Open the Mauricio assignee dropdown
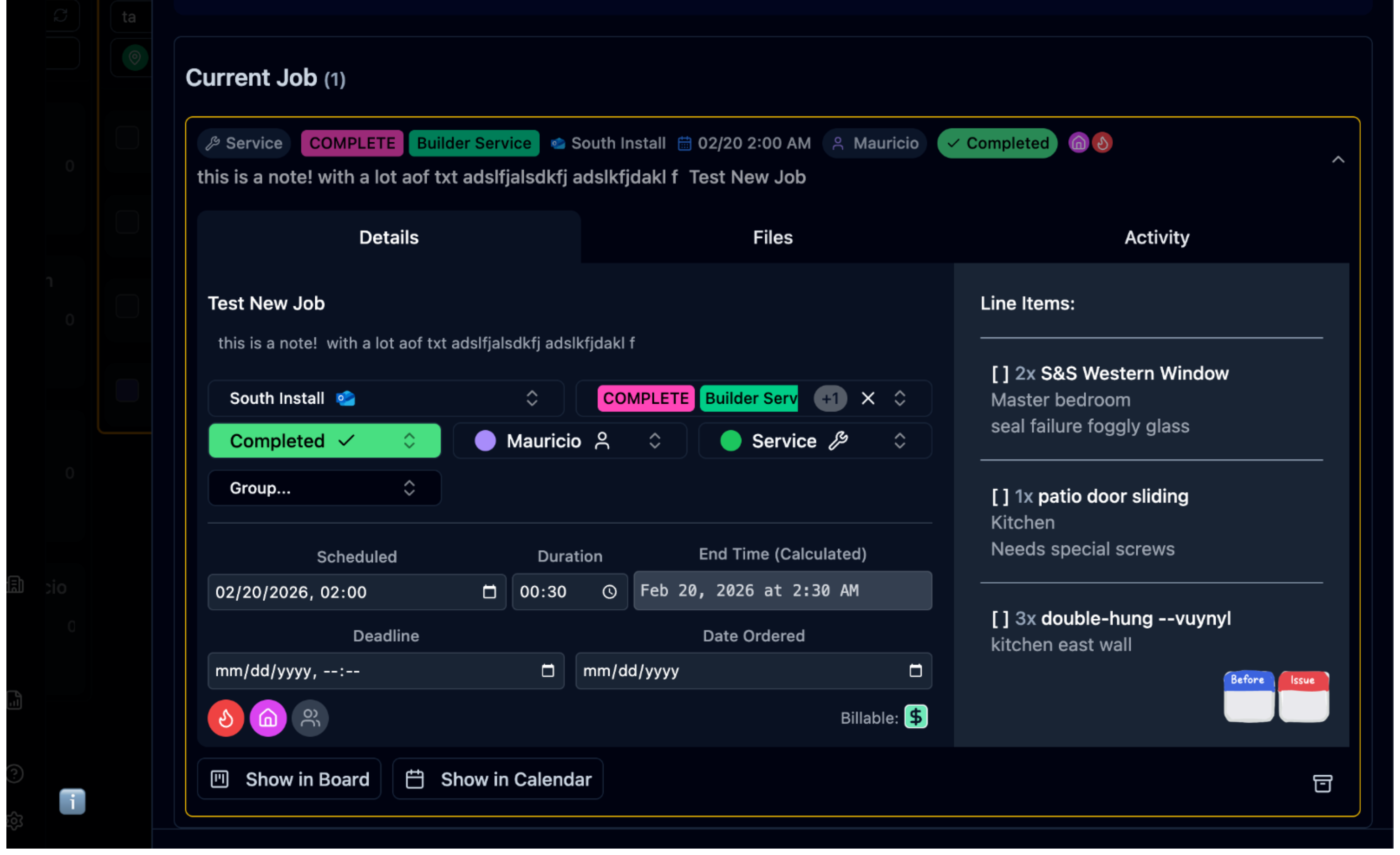 pos(569,441)
